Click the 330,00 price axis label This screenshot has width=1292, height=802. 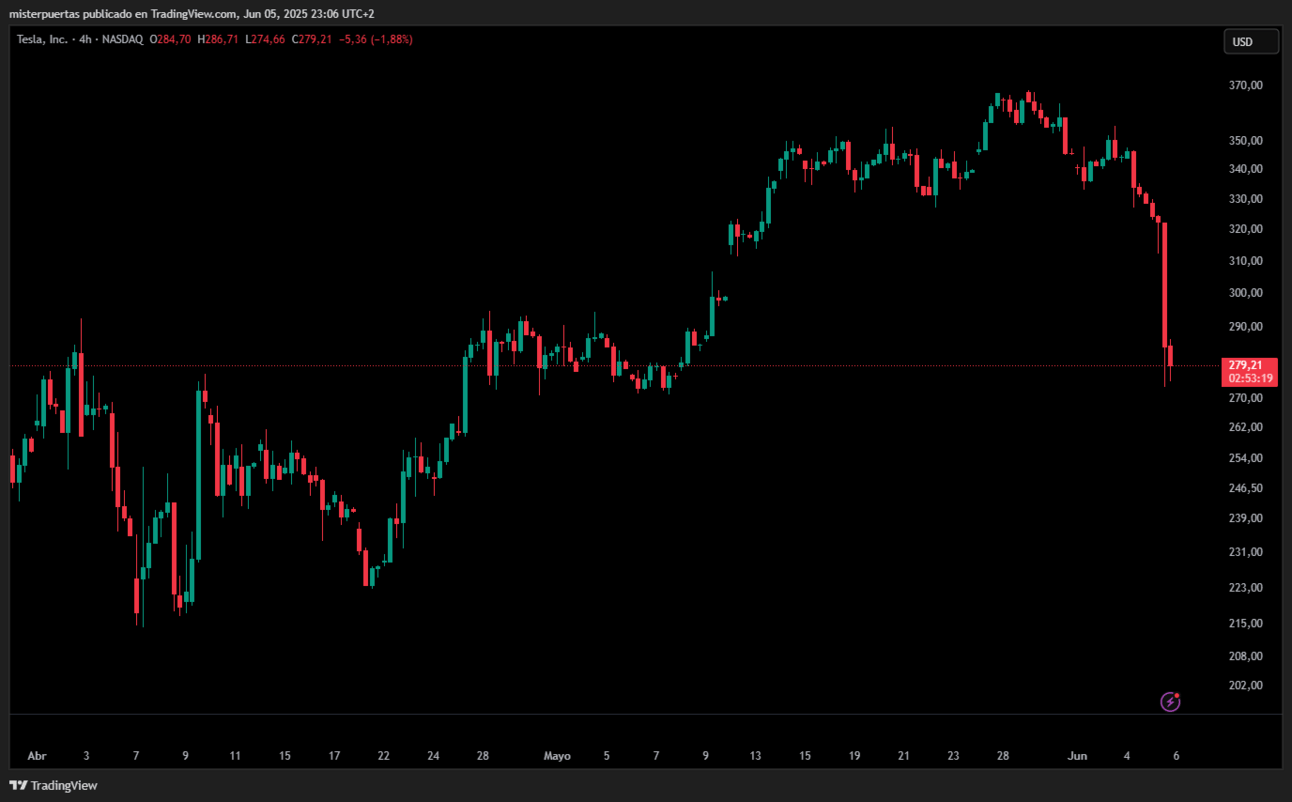tap(1246, 199)
